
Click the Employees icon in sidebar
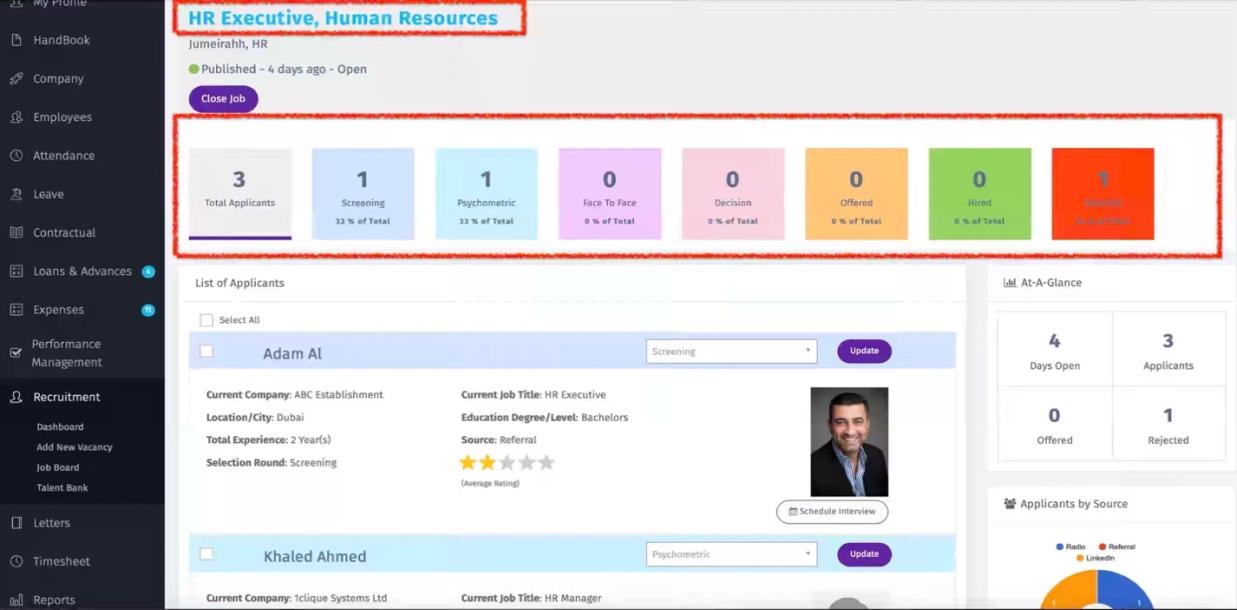coord(16,117)
